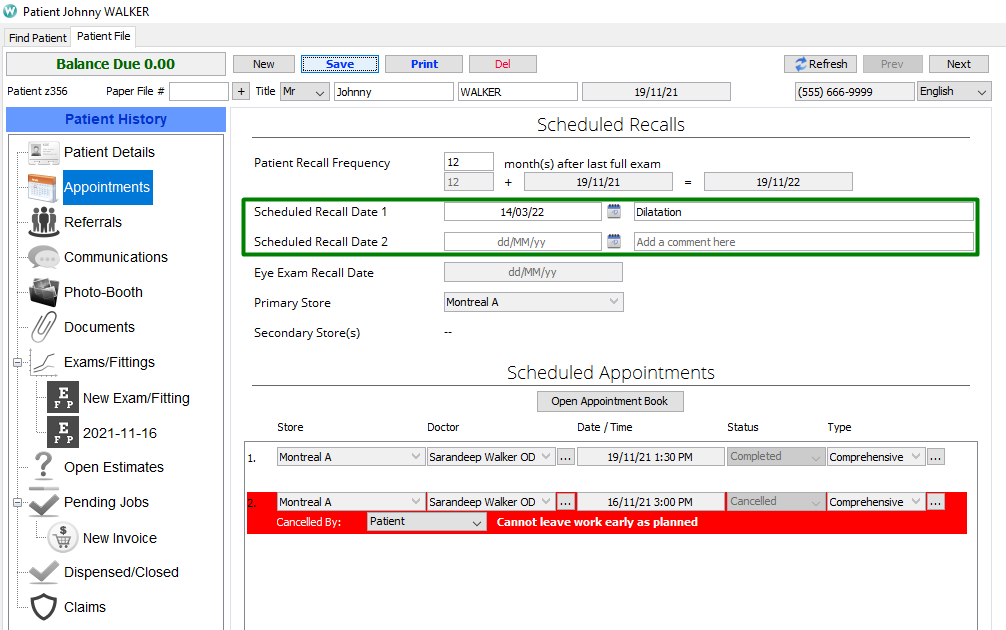The image size is (1006, 630).
Task: Open Cancelled By dropdown showing Patient
Action: point(427,522)
